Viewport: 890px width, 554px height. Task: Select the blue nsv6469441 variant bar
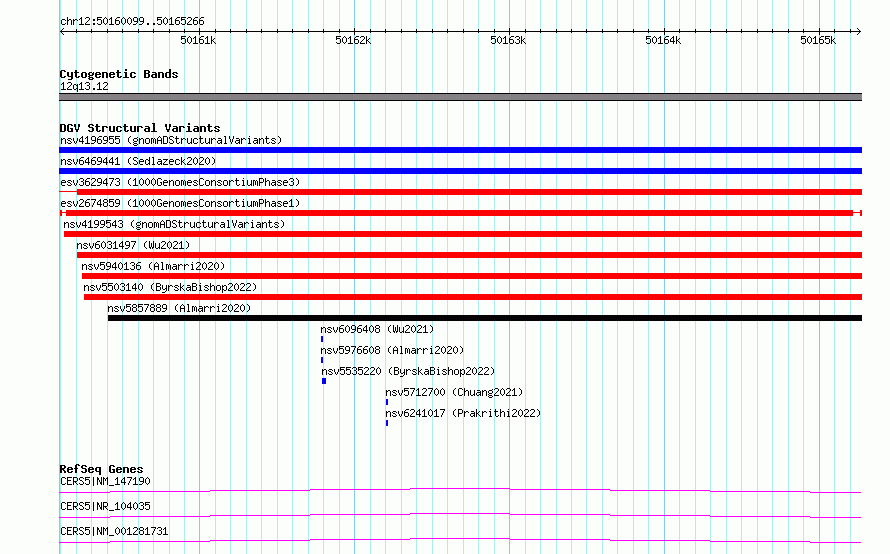460,171
